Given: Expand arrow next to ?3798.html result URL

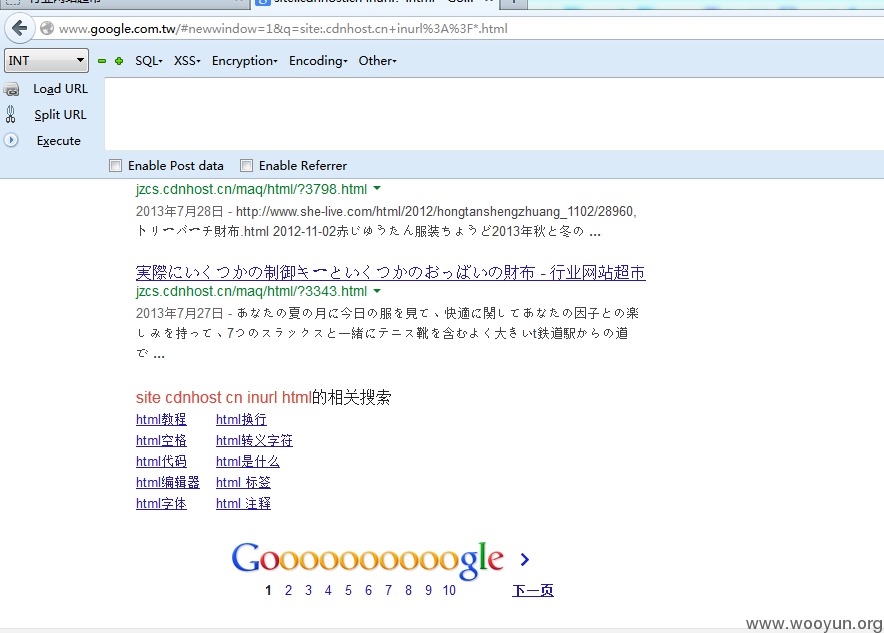Looking at the screenshot, I should [377, 188].
